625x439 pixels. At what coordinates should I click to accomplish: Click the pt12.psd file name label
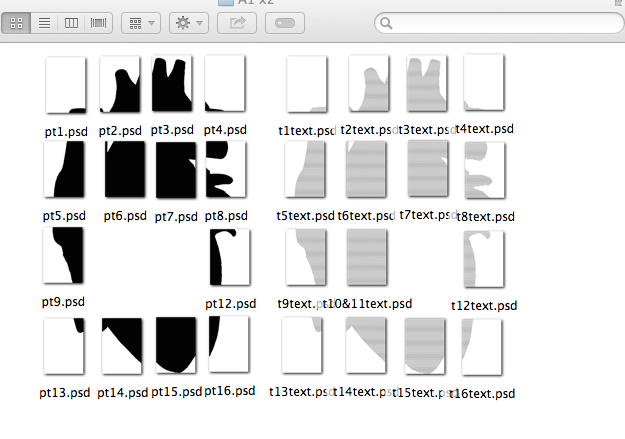pyautogui.click(x=231, y=304)
